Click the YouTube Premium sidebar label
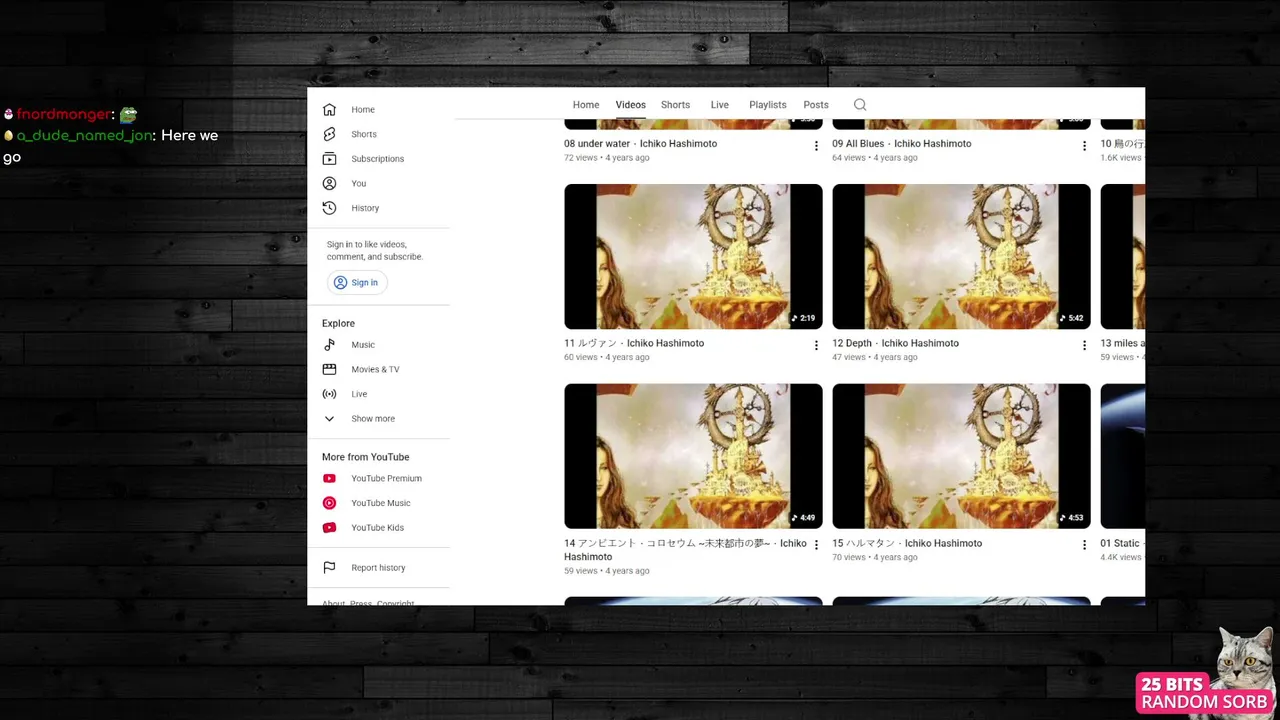Screen dimensions: 1280x720 (386, 479)
